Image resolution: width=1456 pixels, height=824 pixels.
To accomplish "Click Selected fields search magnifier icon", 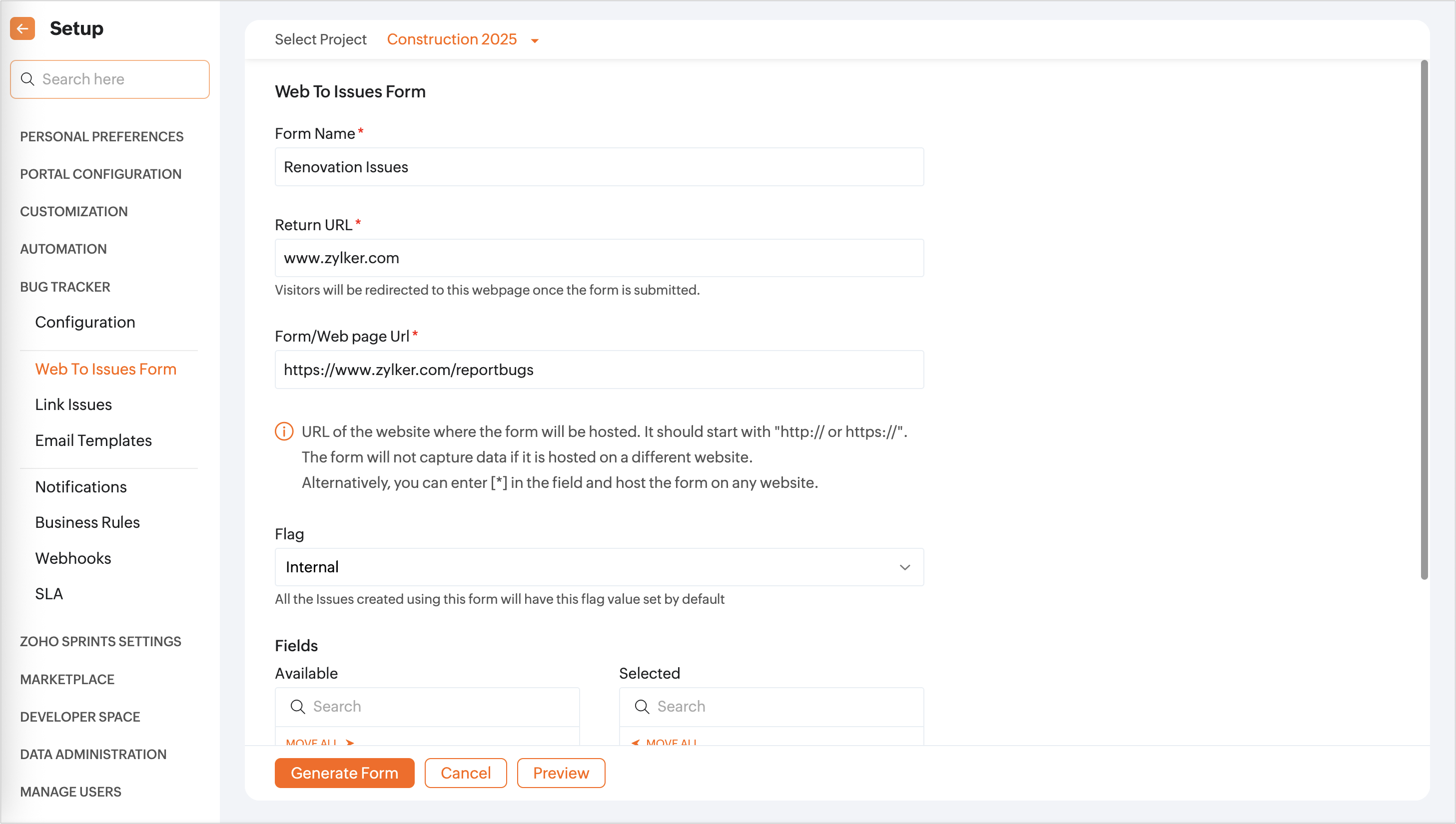I will point(642,706).
